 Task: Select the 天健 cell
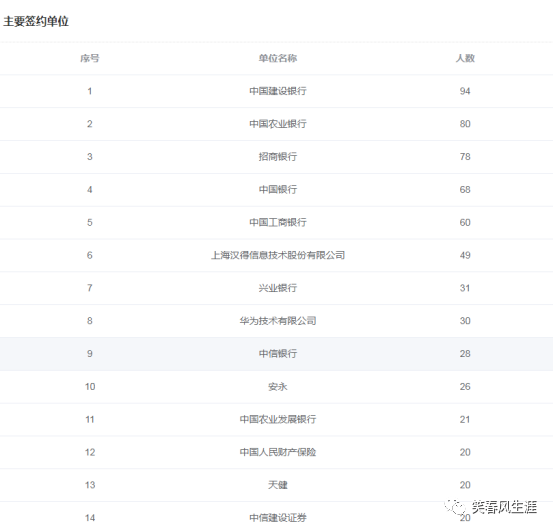click(278, 485)
